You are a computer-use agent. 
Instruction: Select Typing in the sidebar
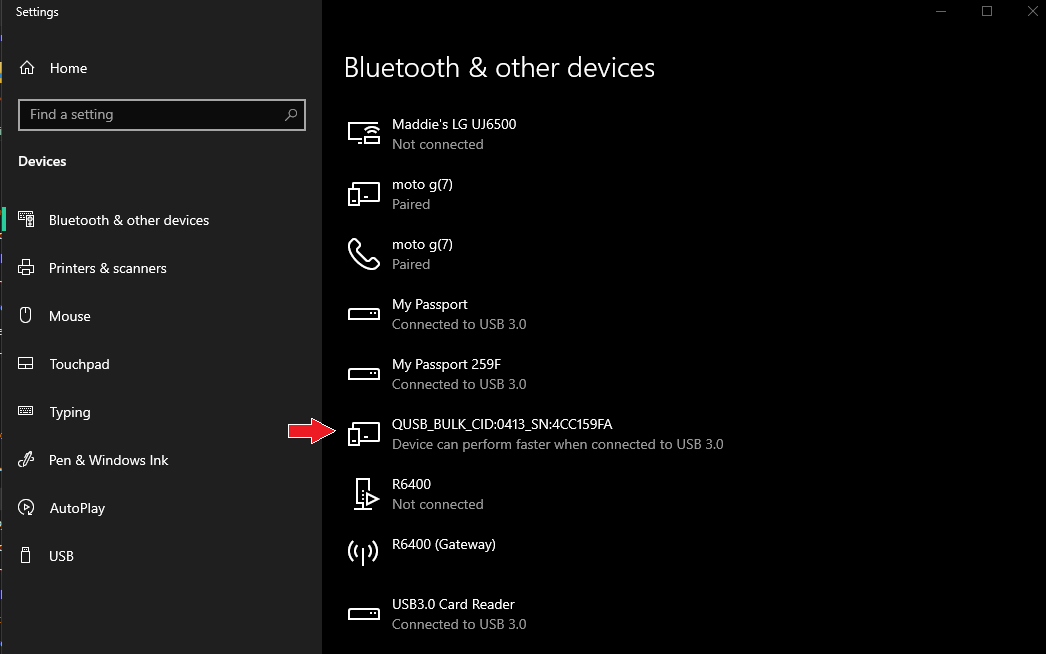click(x=70, y=412)
